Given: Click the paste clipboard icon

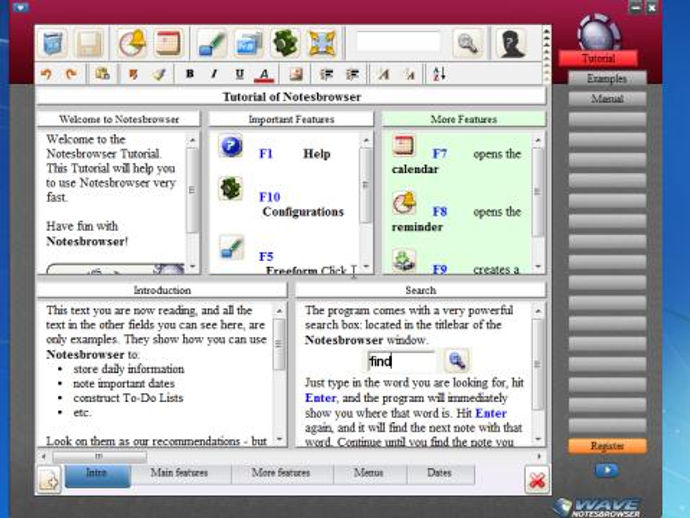Looking at the screenshot, I should click(x=103, y=74).
